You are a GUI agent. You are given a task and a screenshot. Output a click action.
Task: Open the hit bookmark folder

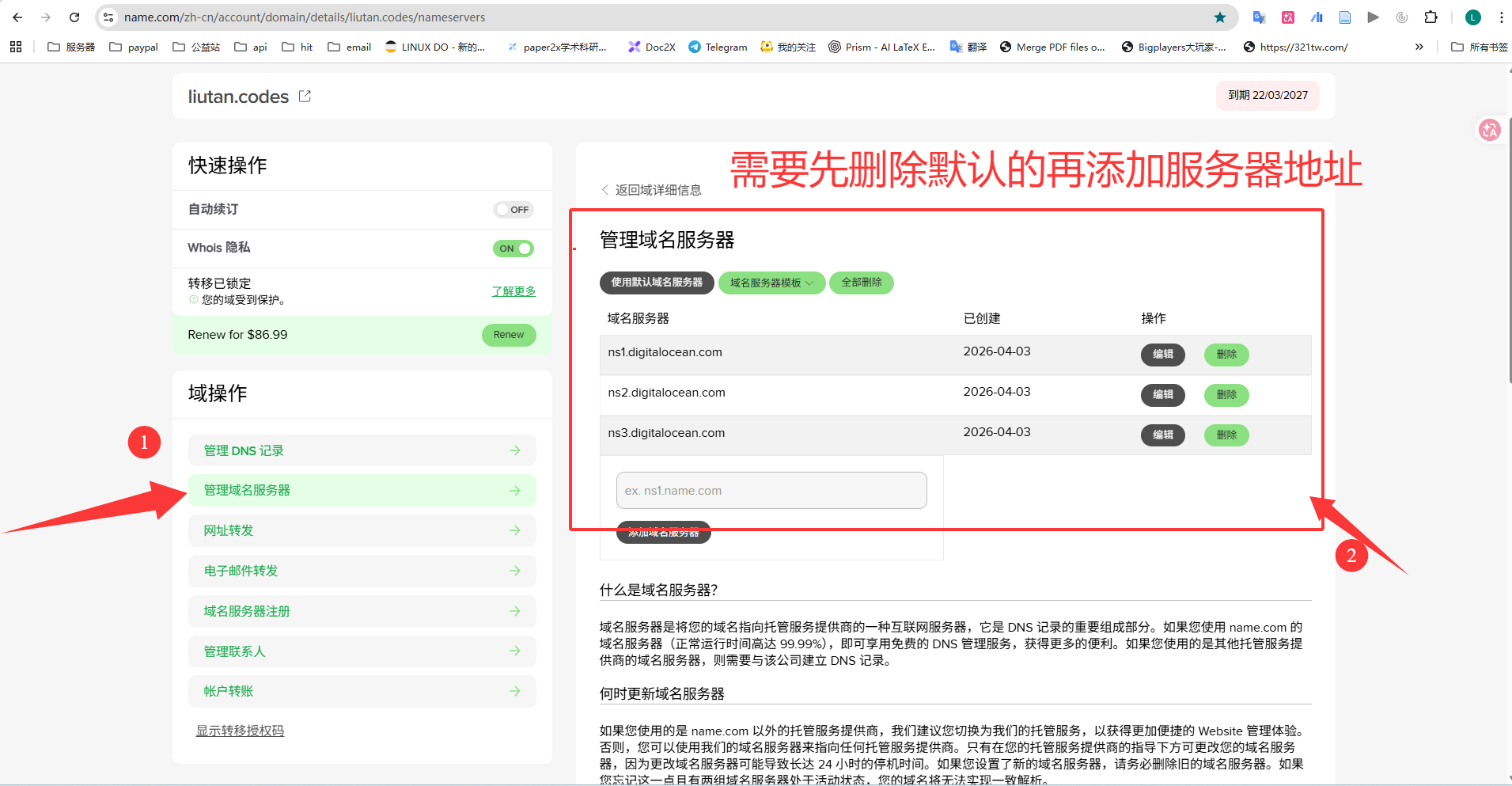297,47
